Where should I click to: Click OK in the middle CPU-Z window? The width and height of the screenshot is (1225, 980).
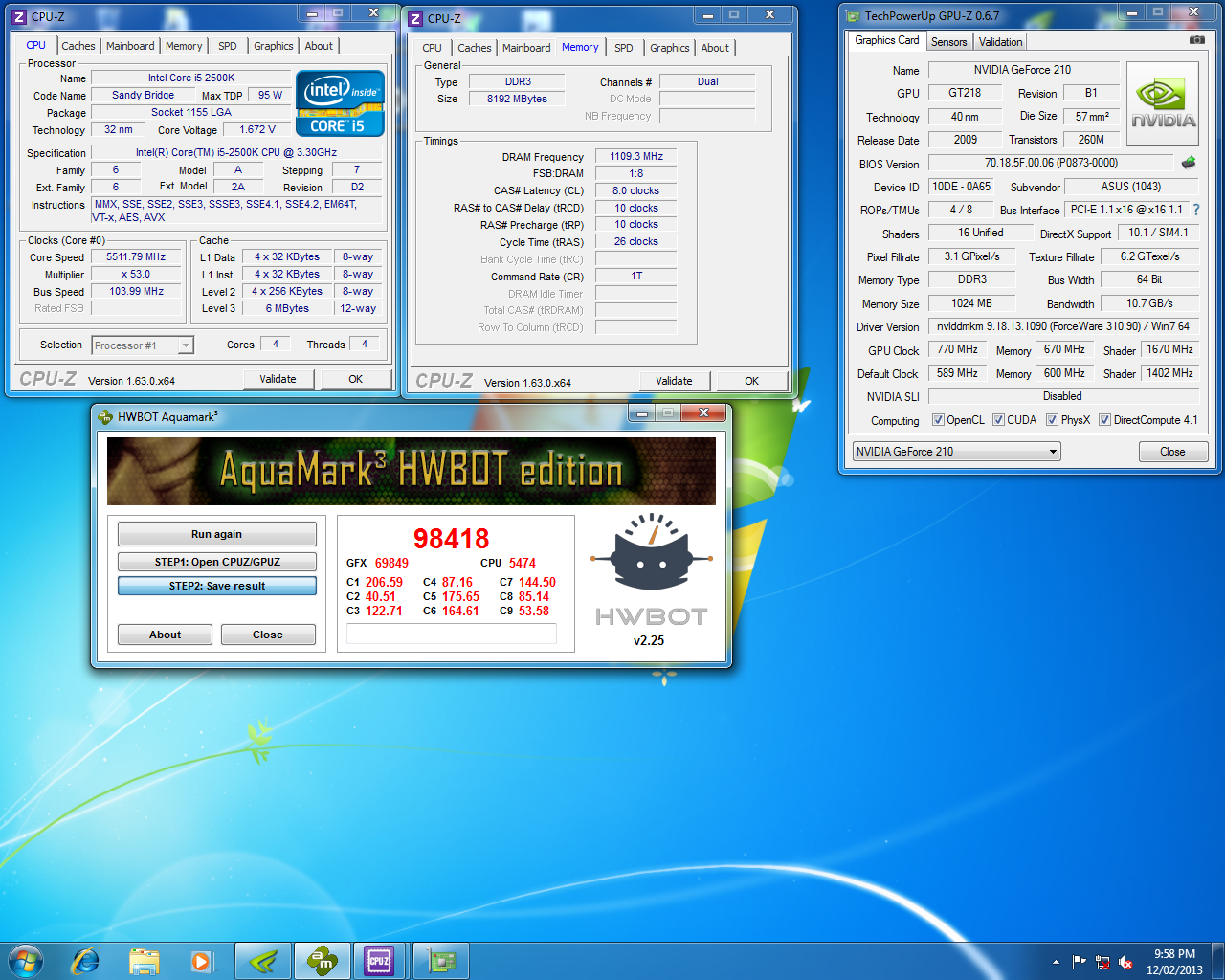click(x=751, y=381)
